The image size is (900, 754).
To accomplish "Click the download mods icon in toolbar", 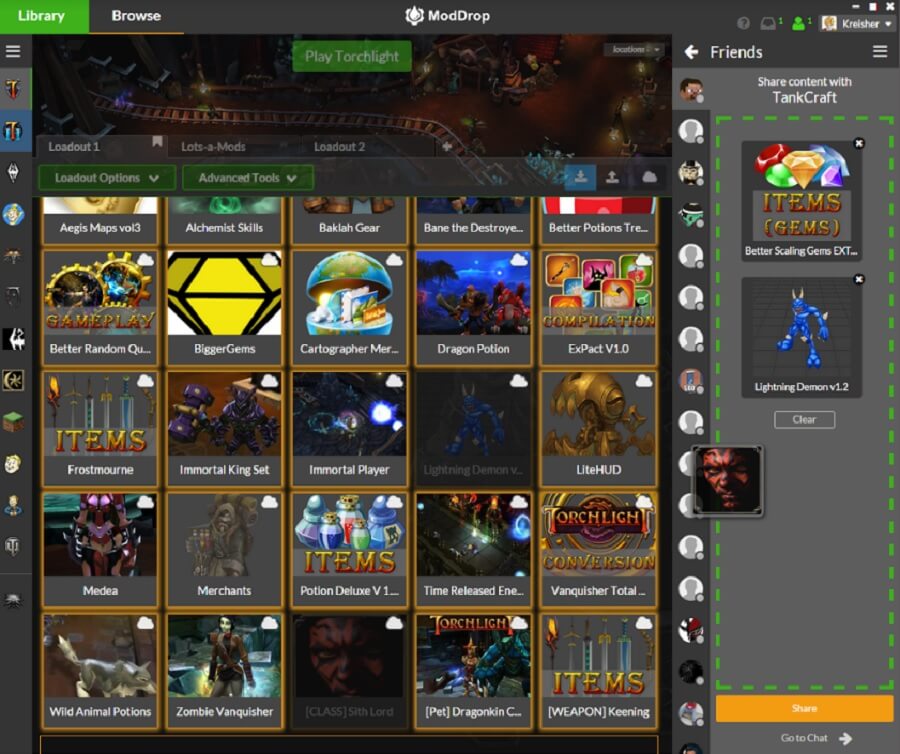I will pos(580,177).
